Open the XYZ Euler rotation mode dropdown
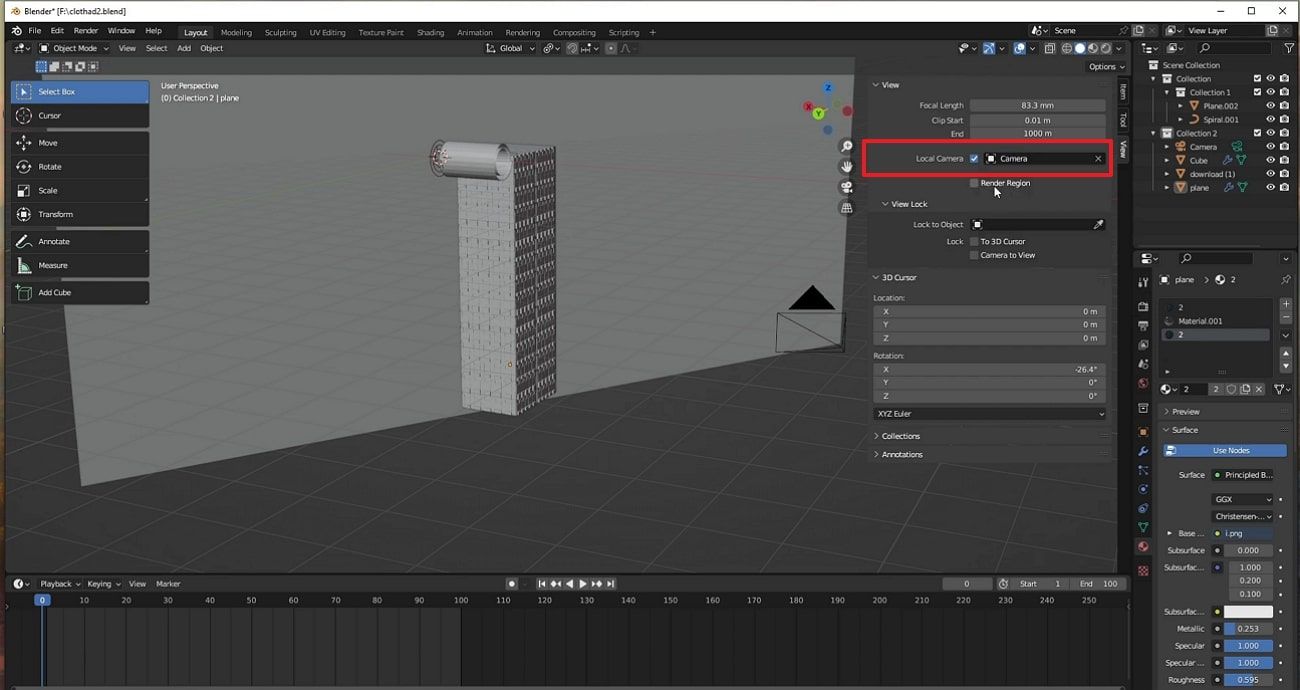 [988, 413]
